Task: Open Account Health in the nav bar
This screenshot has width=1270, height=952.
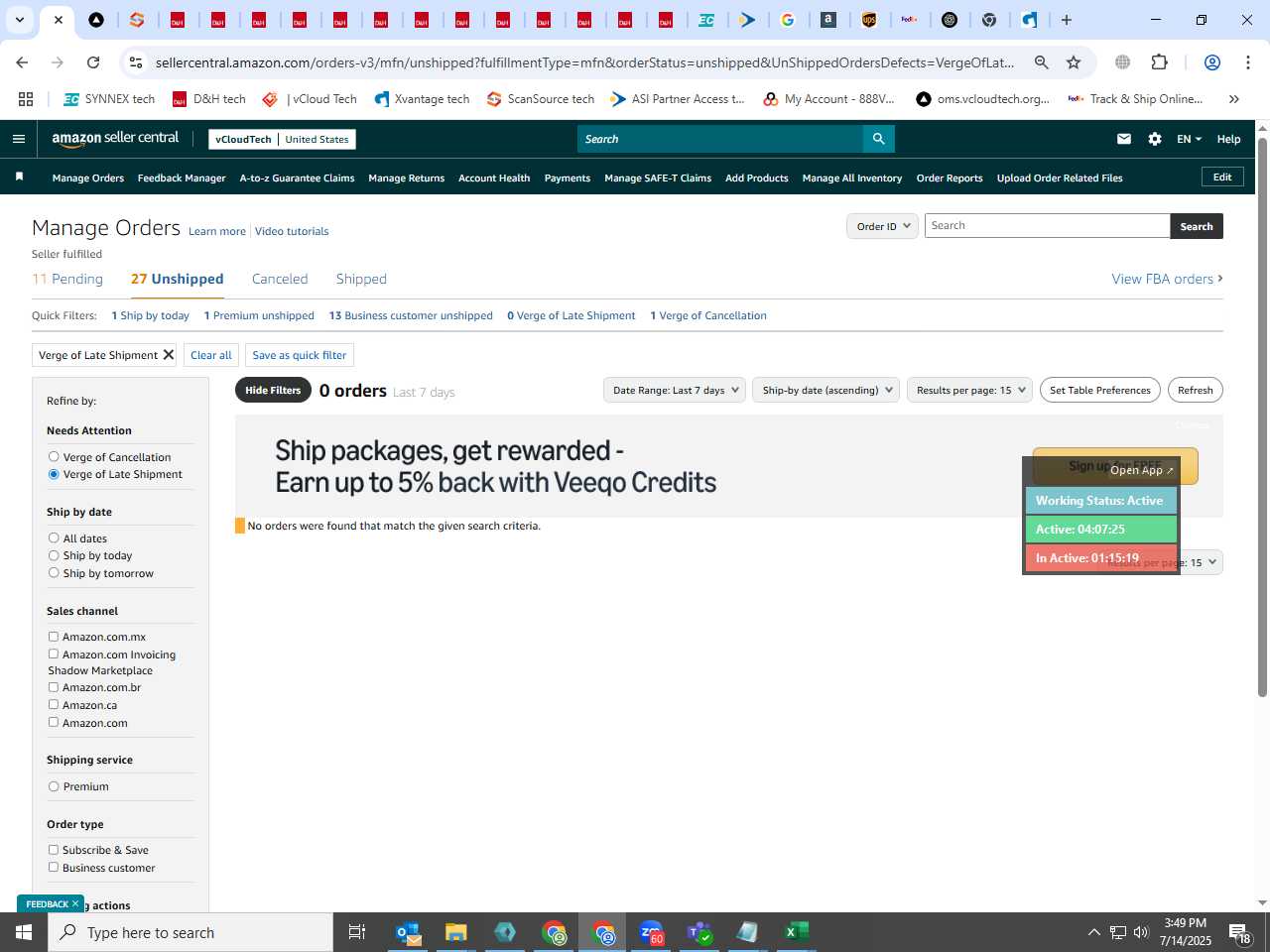Action: (x=494, y=178)
